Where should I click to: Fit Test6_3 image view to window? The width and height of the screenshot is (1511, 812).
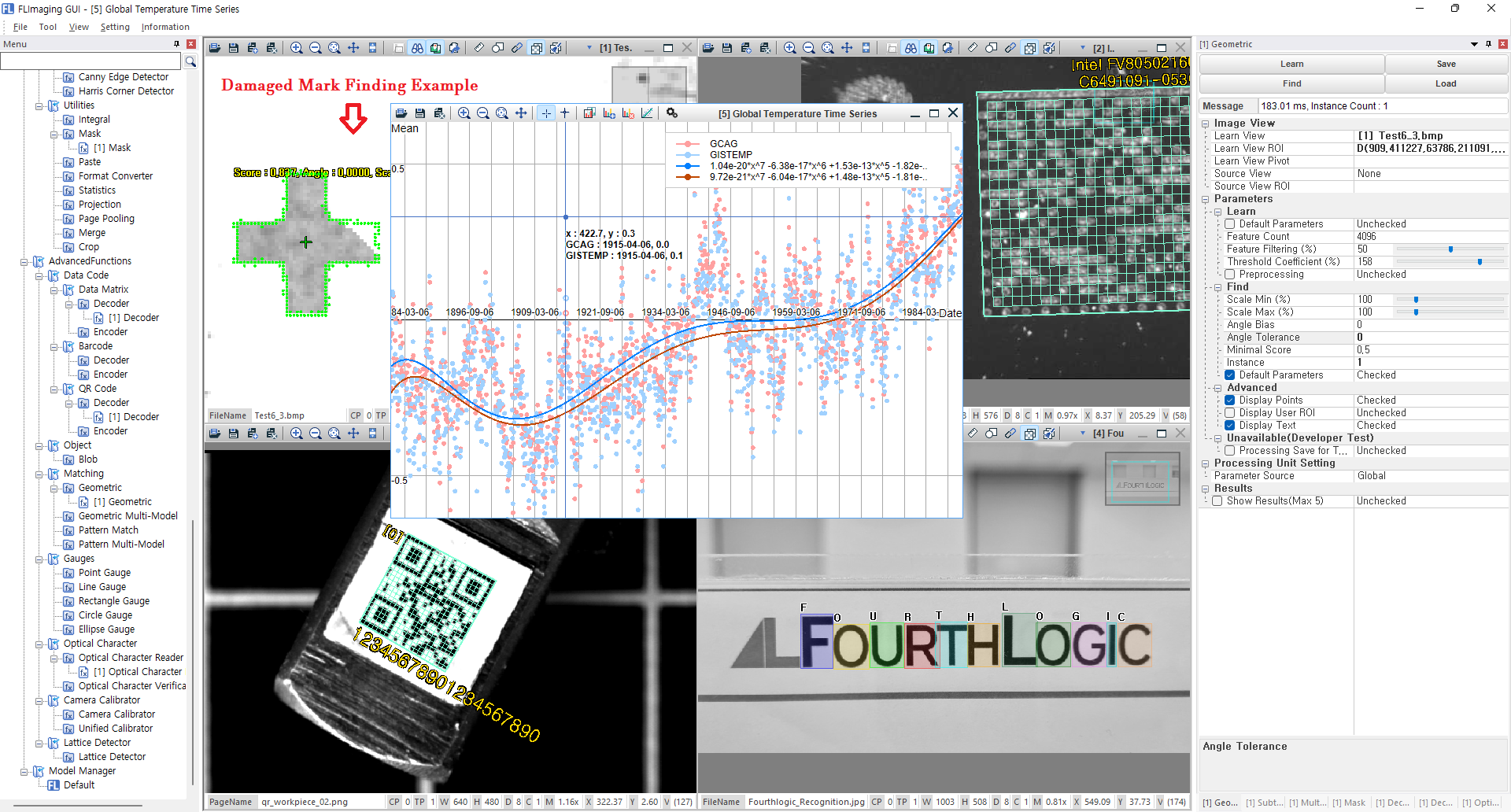tap(334, 48)
